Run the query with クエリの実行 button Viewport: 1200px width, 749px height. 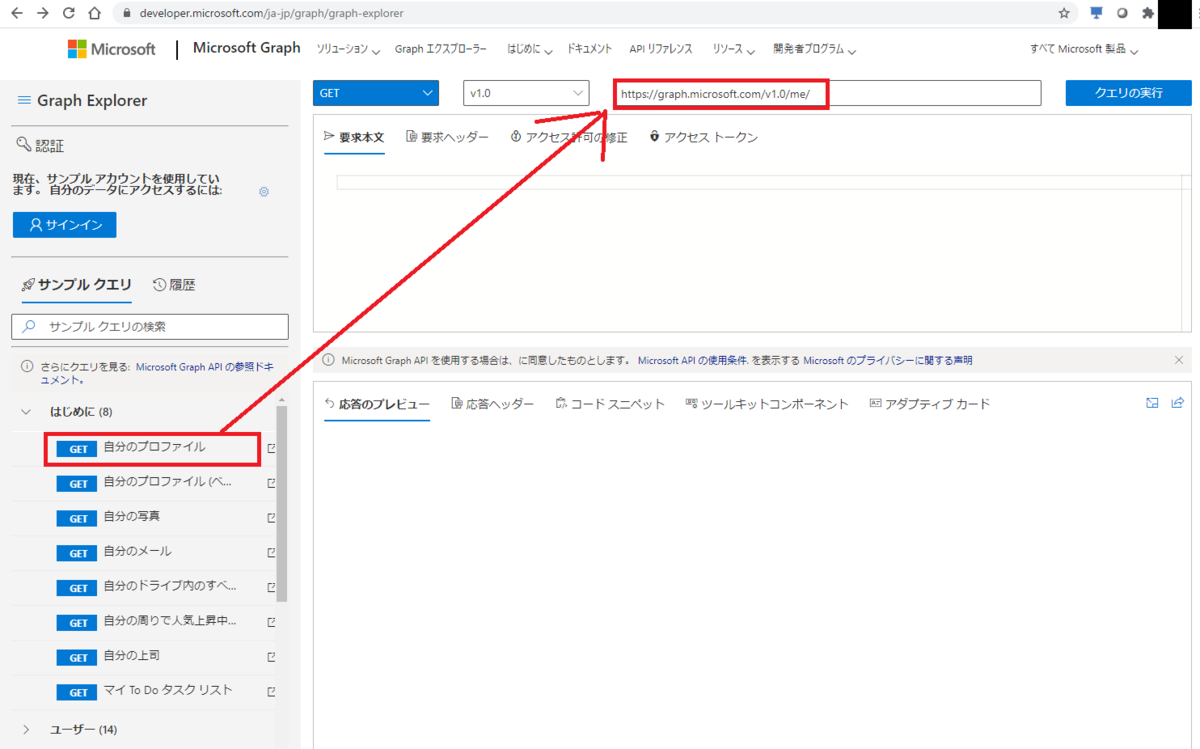[1128, 92]
